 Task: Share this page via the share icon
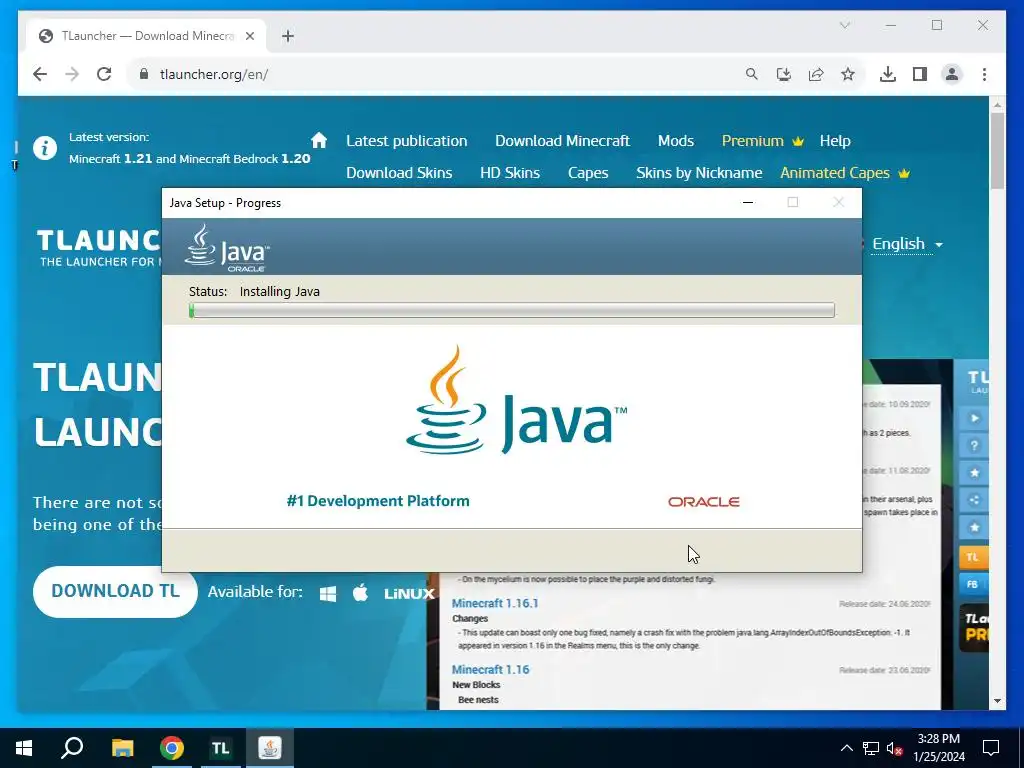click(816, 74)
